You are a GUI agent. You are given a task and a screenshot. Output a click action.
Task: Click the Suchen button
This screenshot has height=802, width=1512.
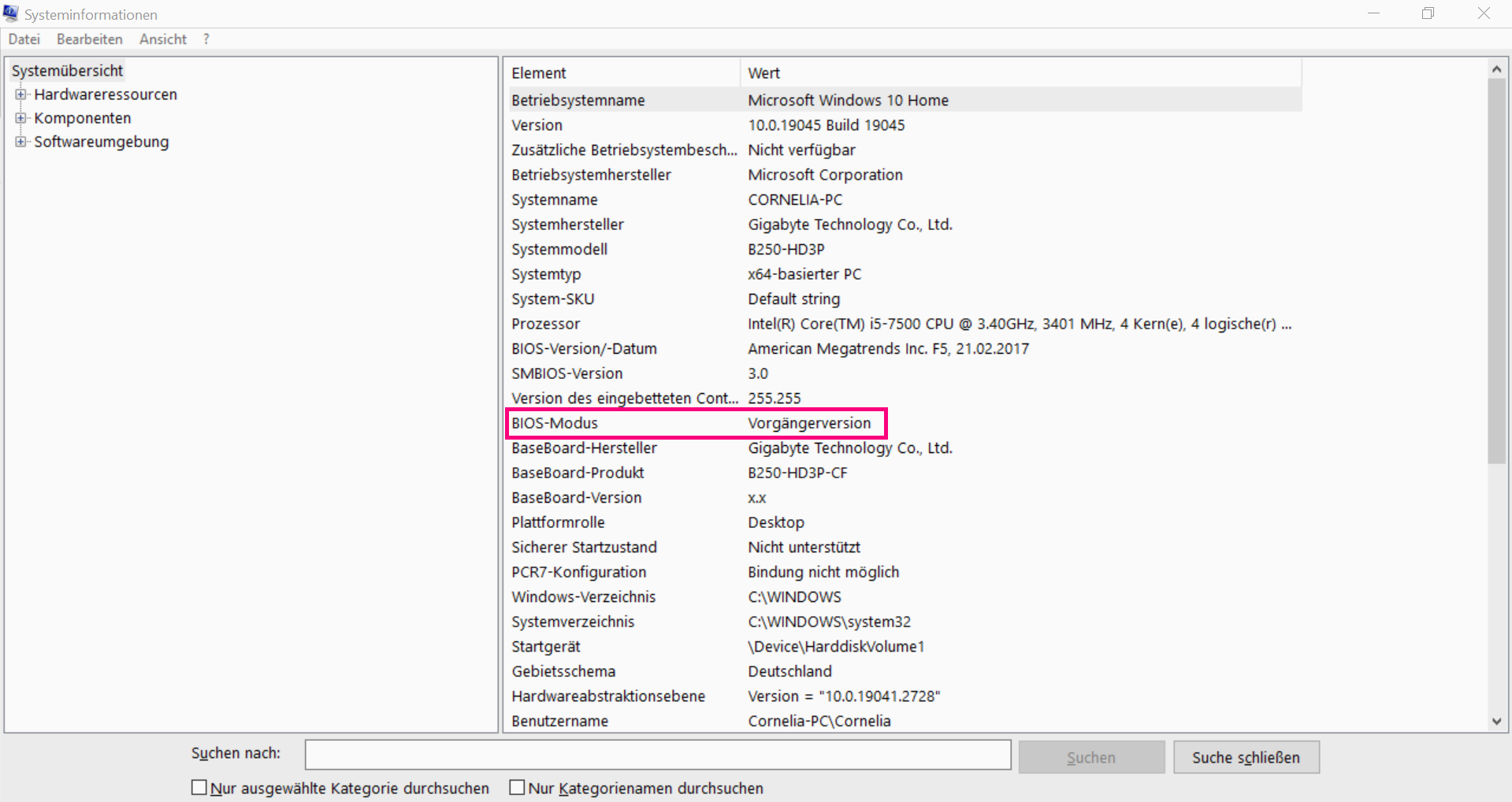(x=1091, y=757)
